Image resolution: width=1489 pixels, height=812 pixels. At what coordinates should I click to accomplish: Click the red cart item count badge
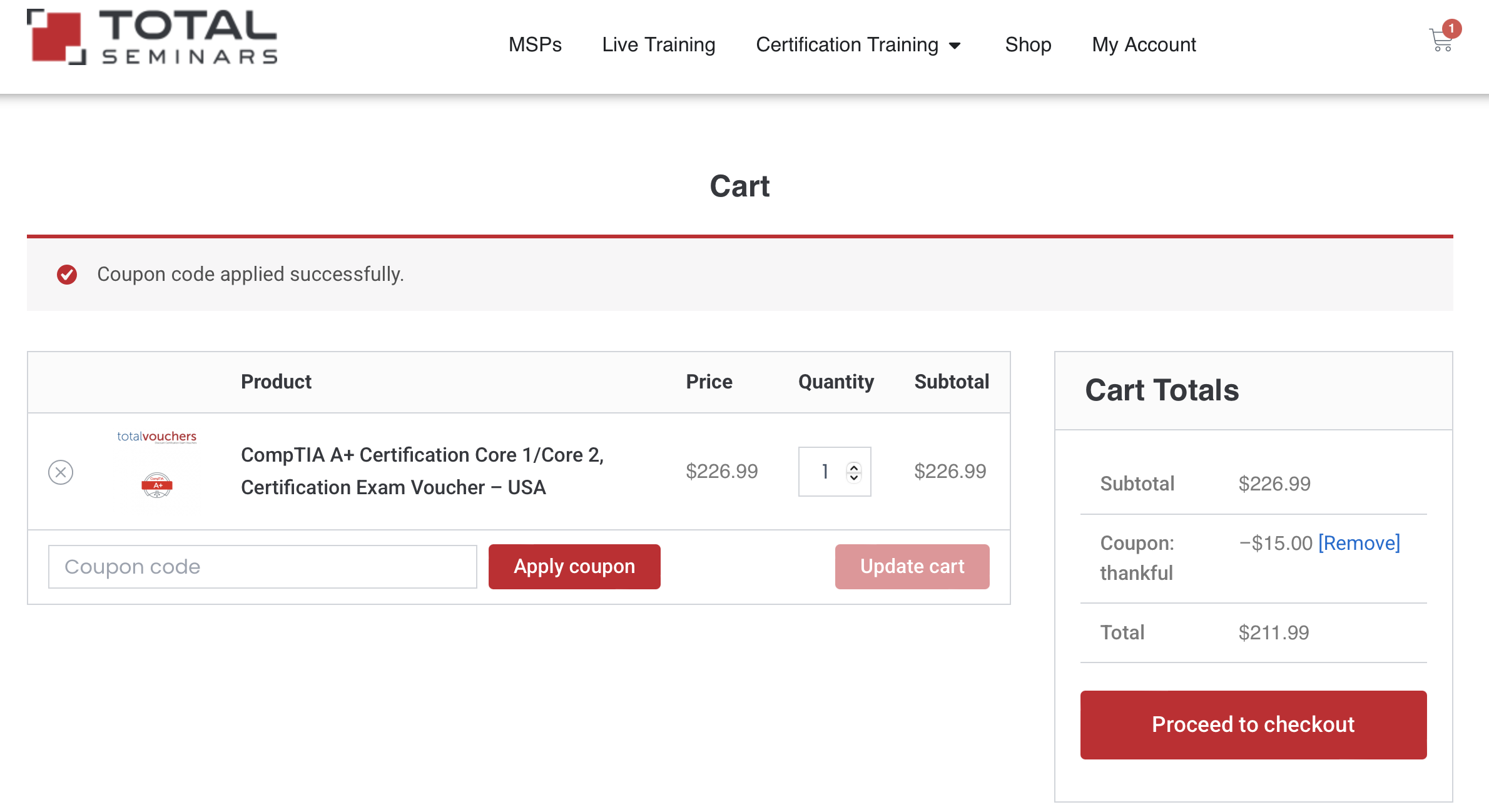(x=1451, y=29)
